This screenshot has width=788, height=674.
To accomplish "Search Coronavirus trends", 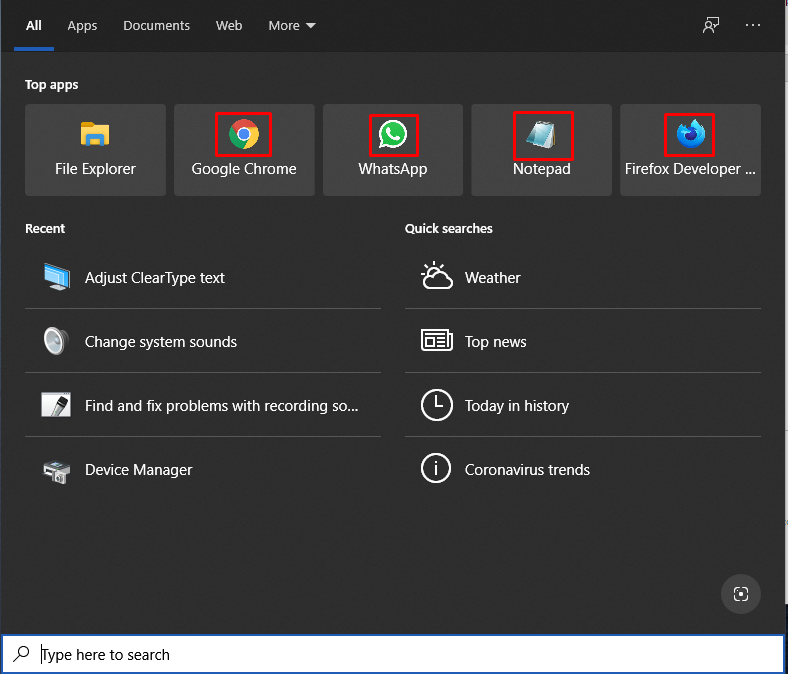I will [583, 469].
